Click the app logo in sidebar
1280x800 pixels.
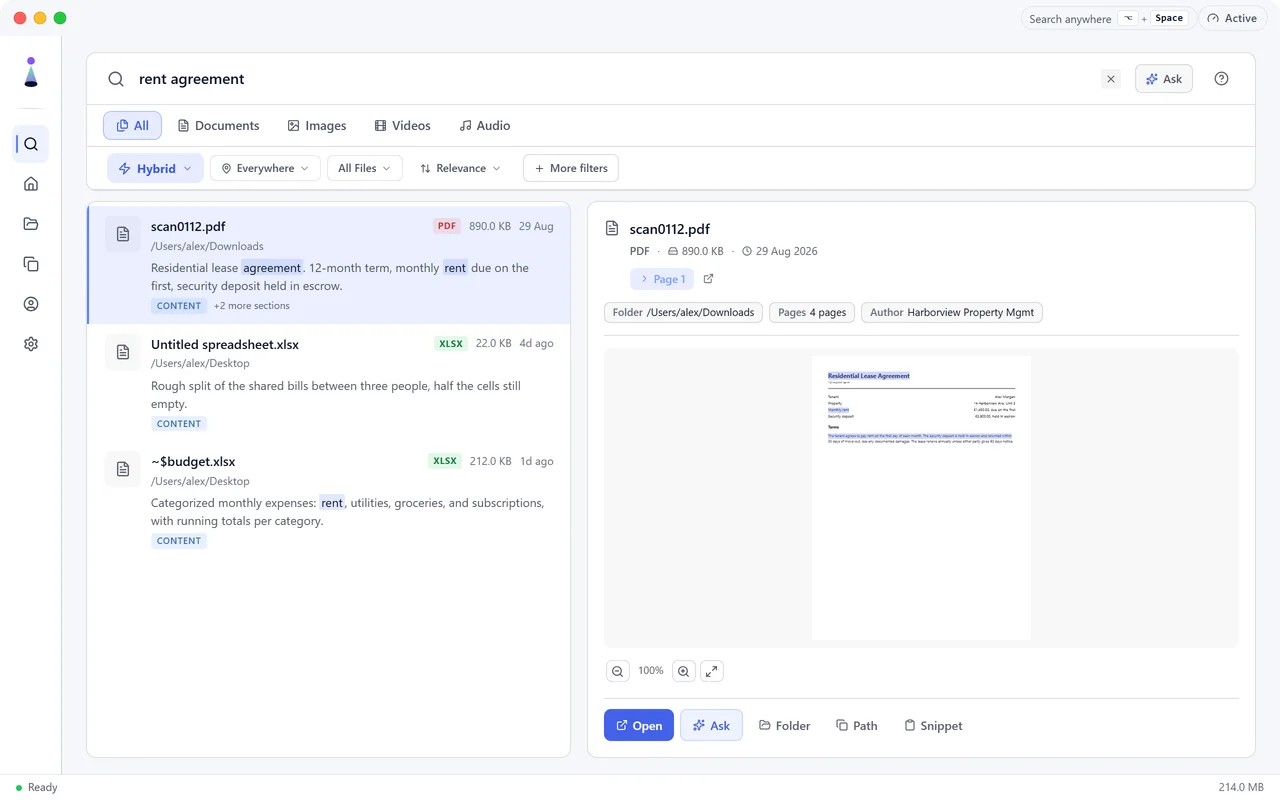(31, 72)
